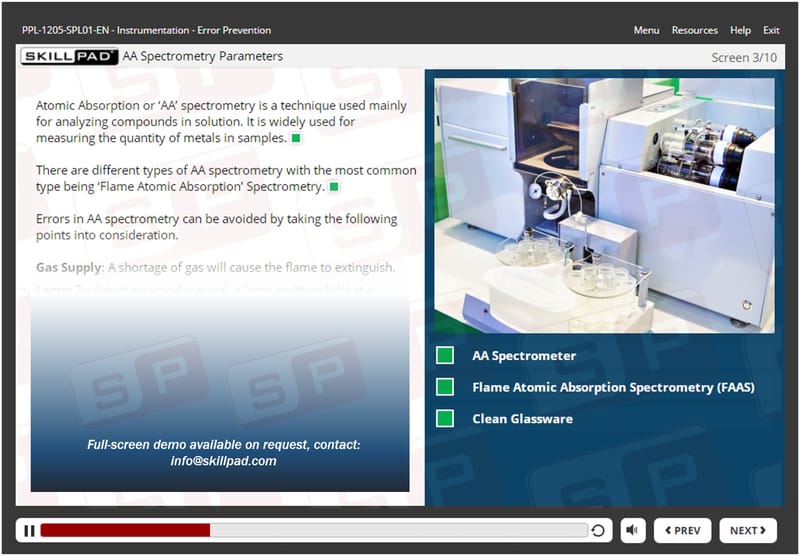Click the course code PPL-1205-SPL01-EN title

point(146,30)
